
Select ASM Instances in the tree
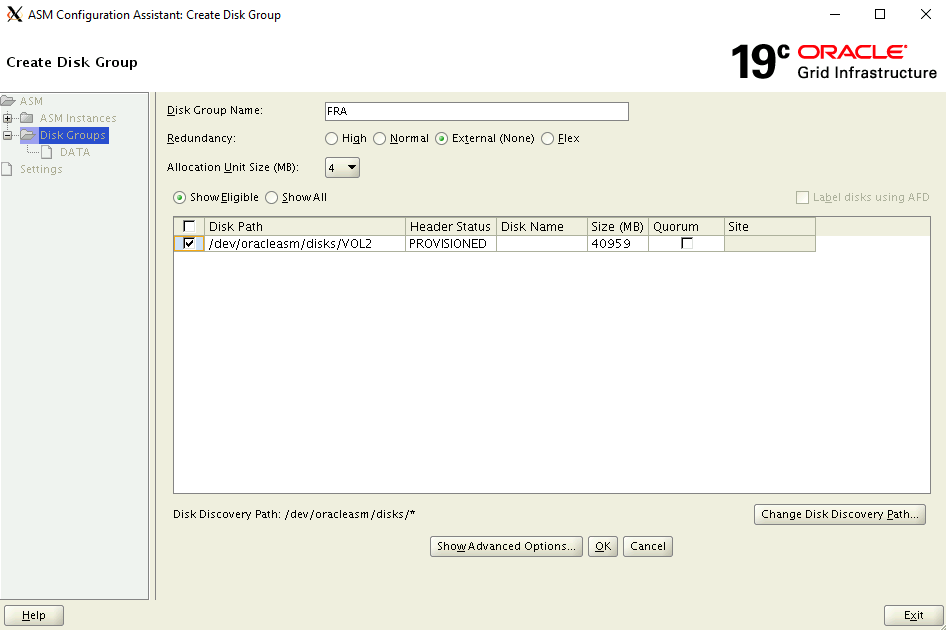(78, 118)
